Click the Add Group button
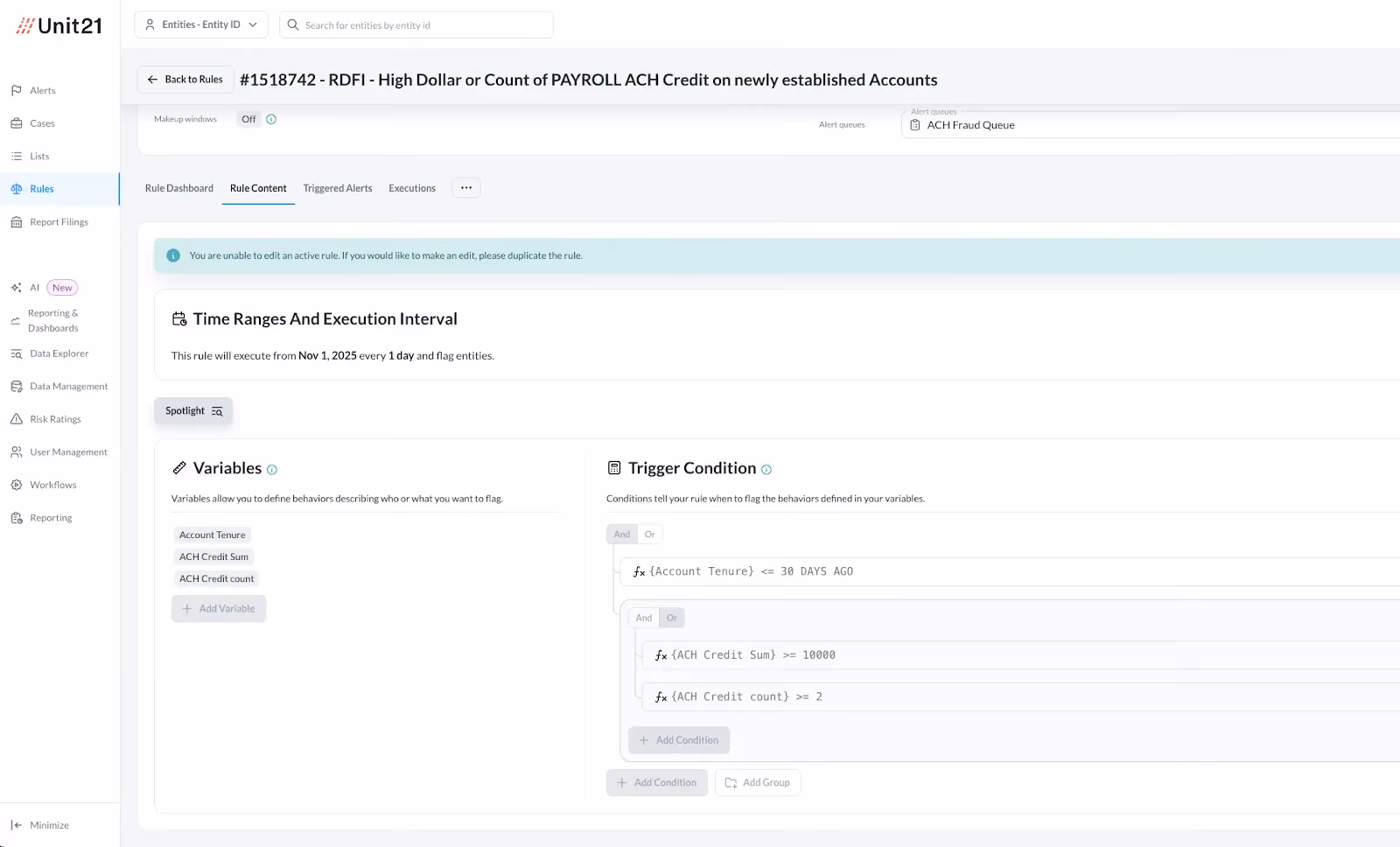 758,783
